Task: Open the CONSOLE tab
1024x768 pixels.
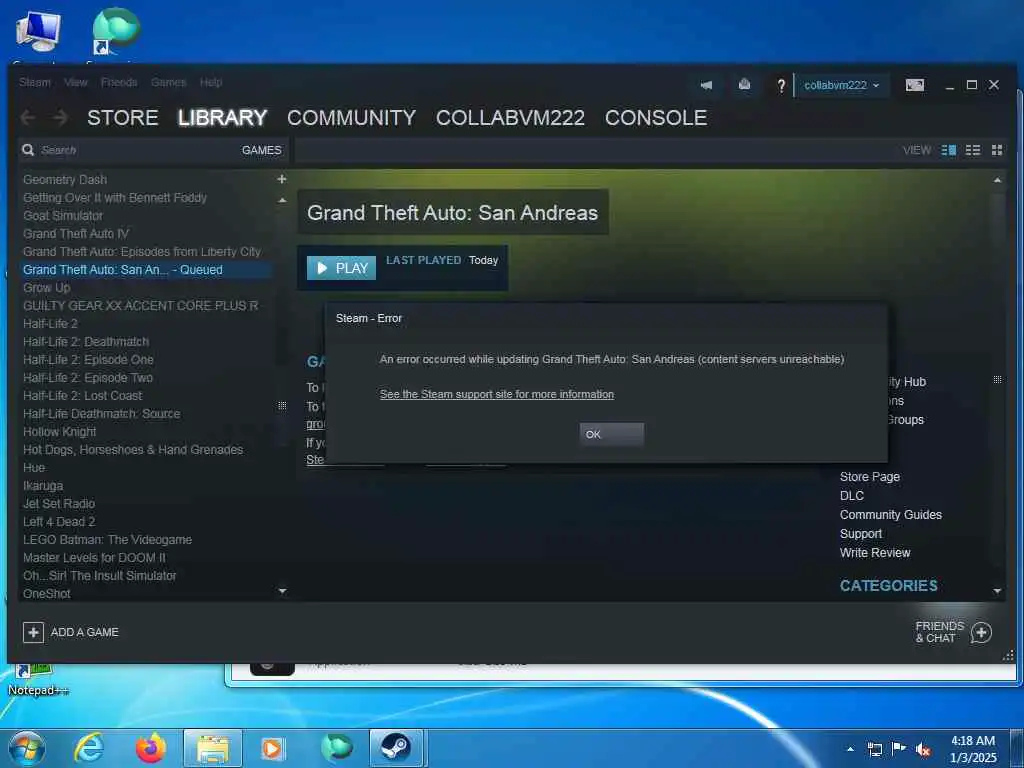Action: click(656, 118)
